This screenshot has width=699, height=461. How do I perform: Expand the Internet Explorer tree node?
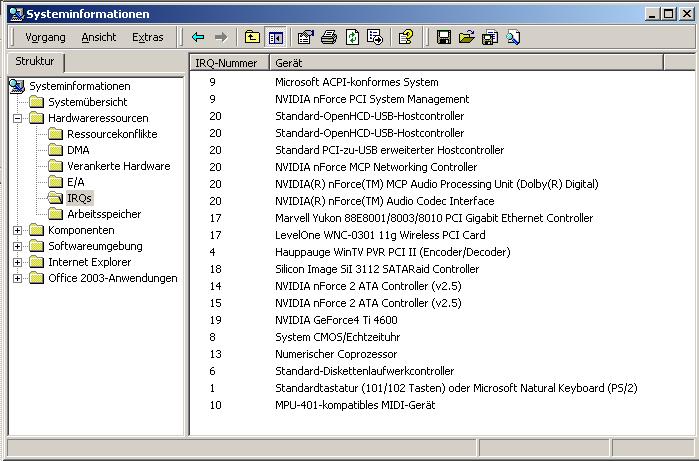17,262
